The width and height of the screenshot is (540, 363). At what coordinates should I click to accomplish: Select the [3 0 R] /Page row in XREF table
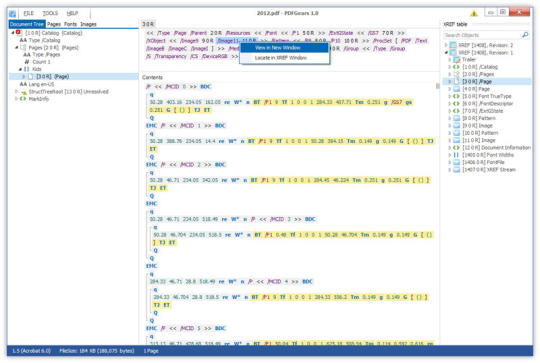tap(488, 82)
